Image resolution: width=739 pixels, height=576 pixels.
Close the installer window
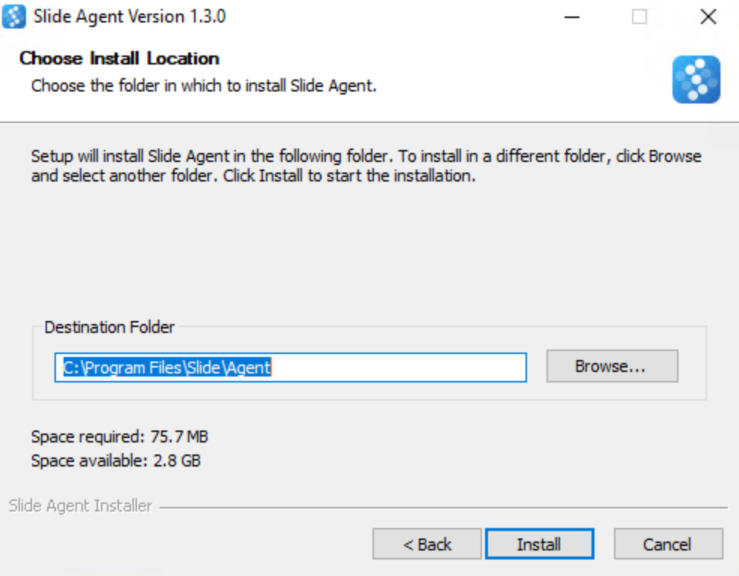click(708, 17)
